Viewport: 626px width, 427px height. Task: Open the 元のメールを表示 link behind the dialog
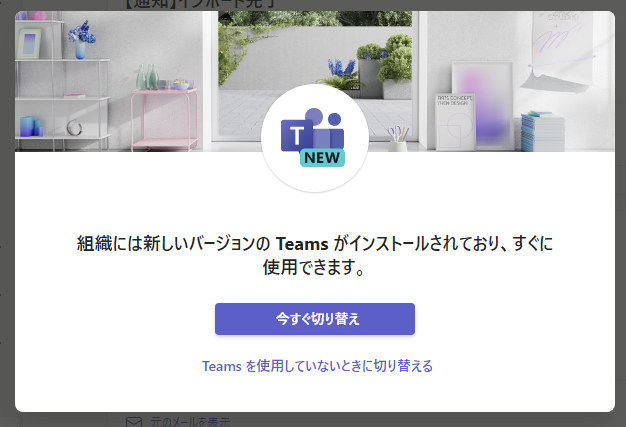(190, 422)
